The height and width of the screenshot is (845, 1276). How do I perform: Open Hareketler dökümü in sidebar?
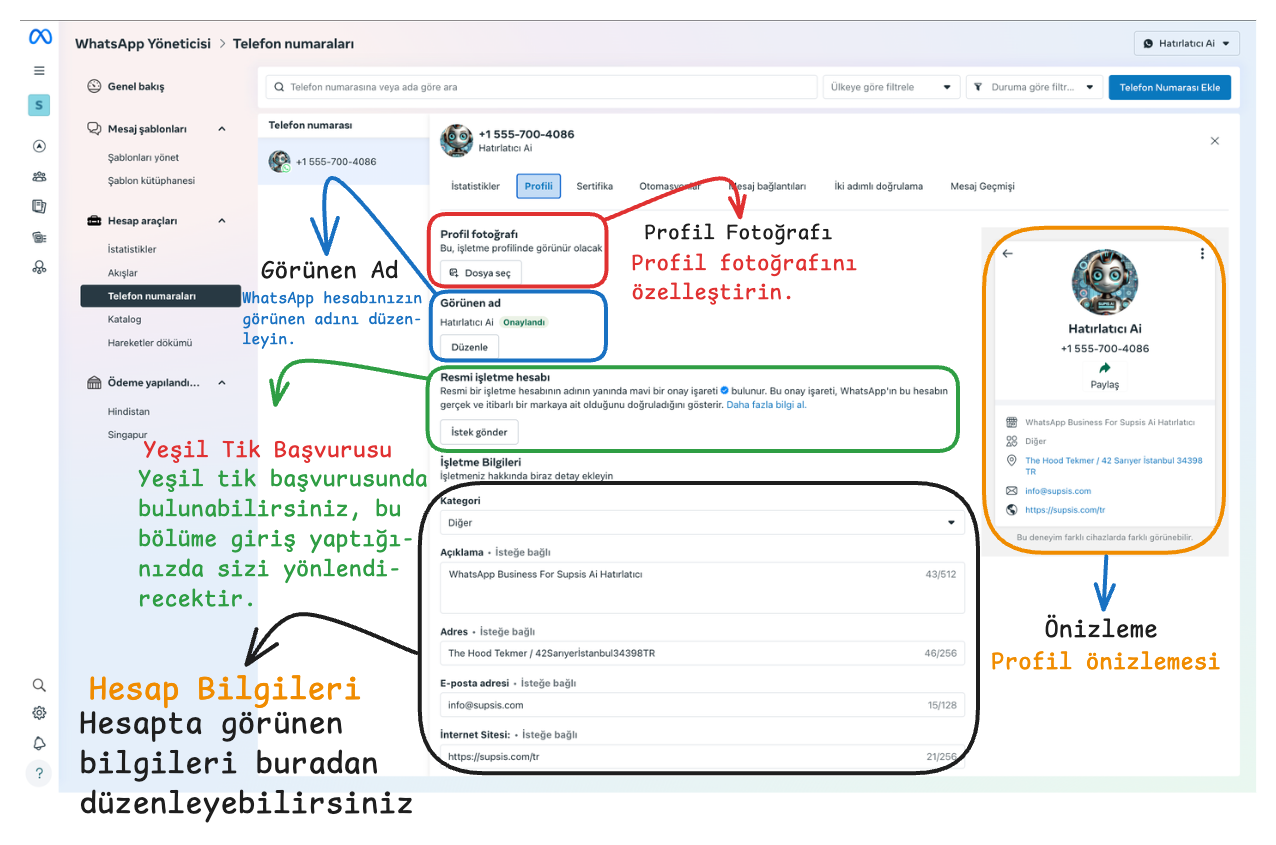pos(150,342)
